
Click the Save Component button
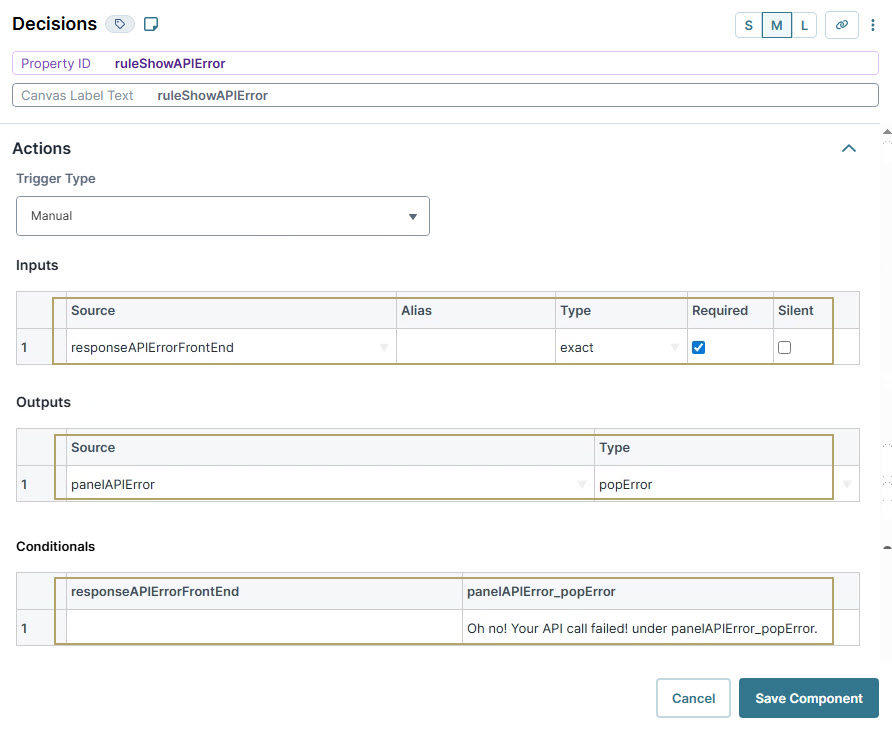coord(808,698)
